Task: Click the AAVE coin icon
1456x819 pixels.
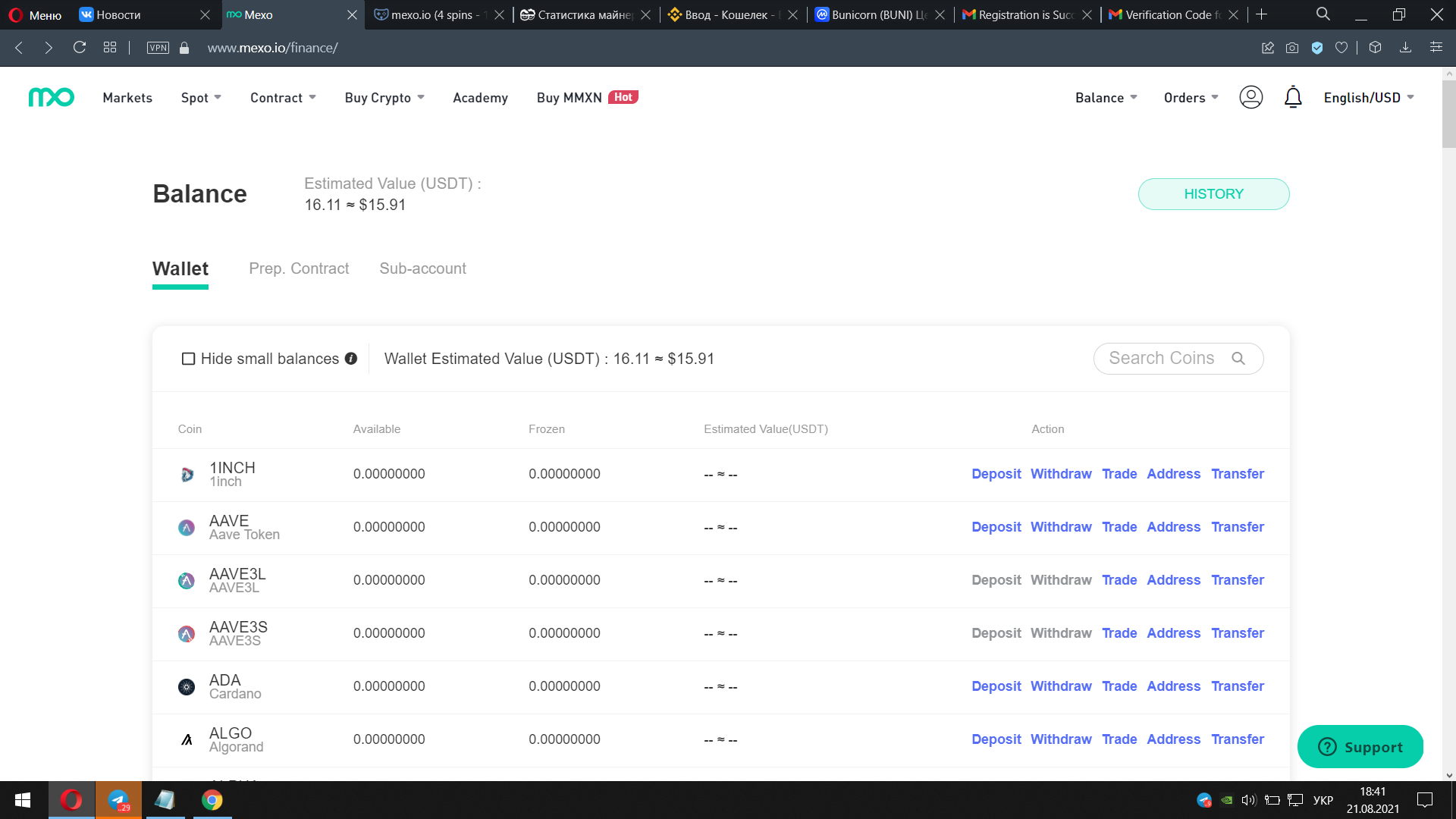Action: click(x=187, y=528)
